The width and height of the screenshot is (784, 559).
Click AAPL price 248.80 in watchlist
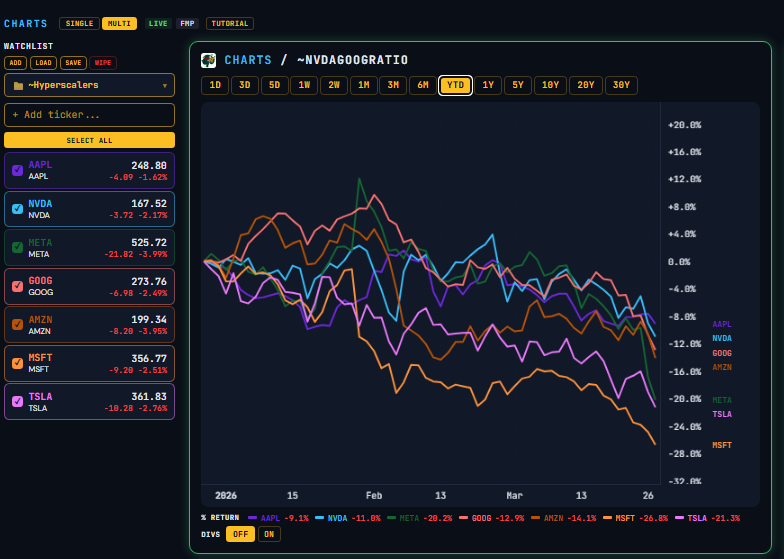point(149,166)
